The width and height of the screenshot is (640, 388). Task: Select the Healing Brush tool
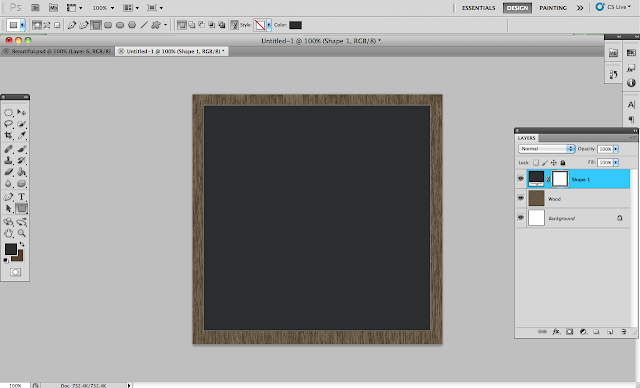point(9,149)
